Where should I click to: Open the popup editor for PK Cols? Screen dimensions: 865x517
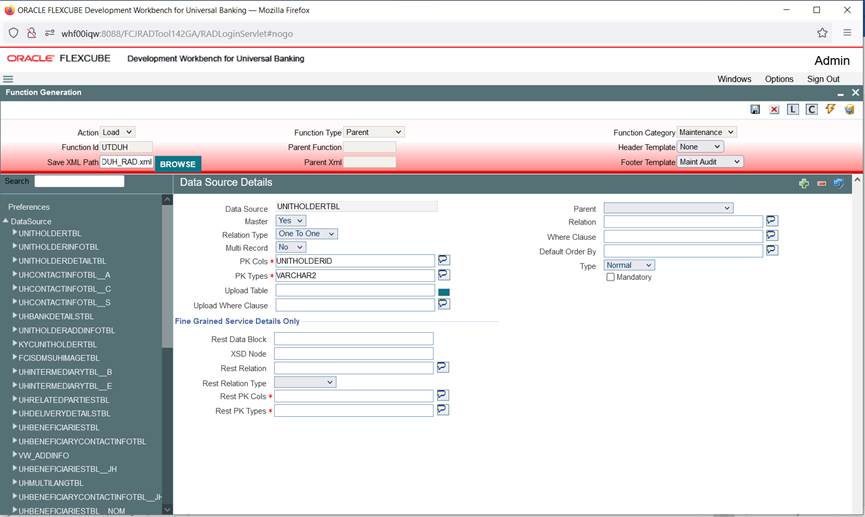(x=444, y=260)
